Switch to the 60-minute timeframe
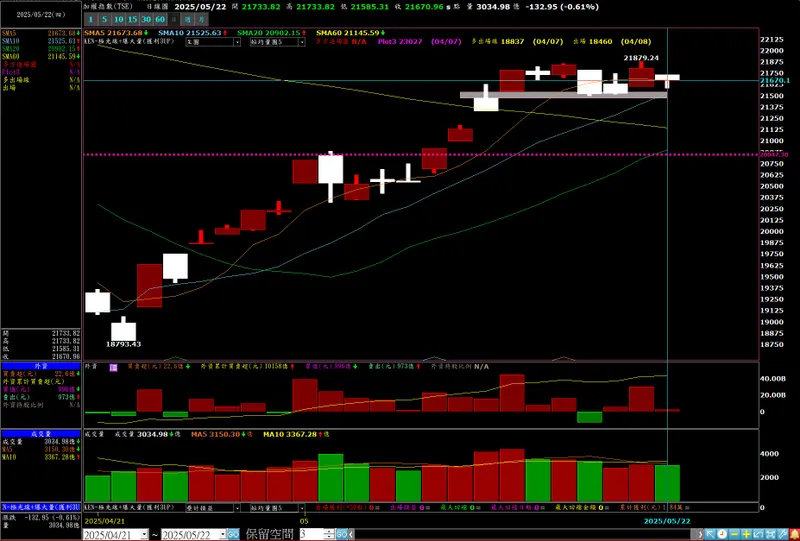This screenshot has height=541, width=800. click(x=160, y=19)
